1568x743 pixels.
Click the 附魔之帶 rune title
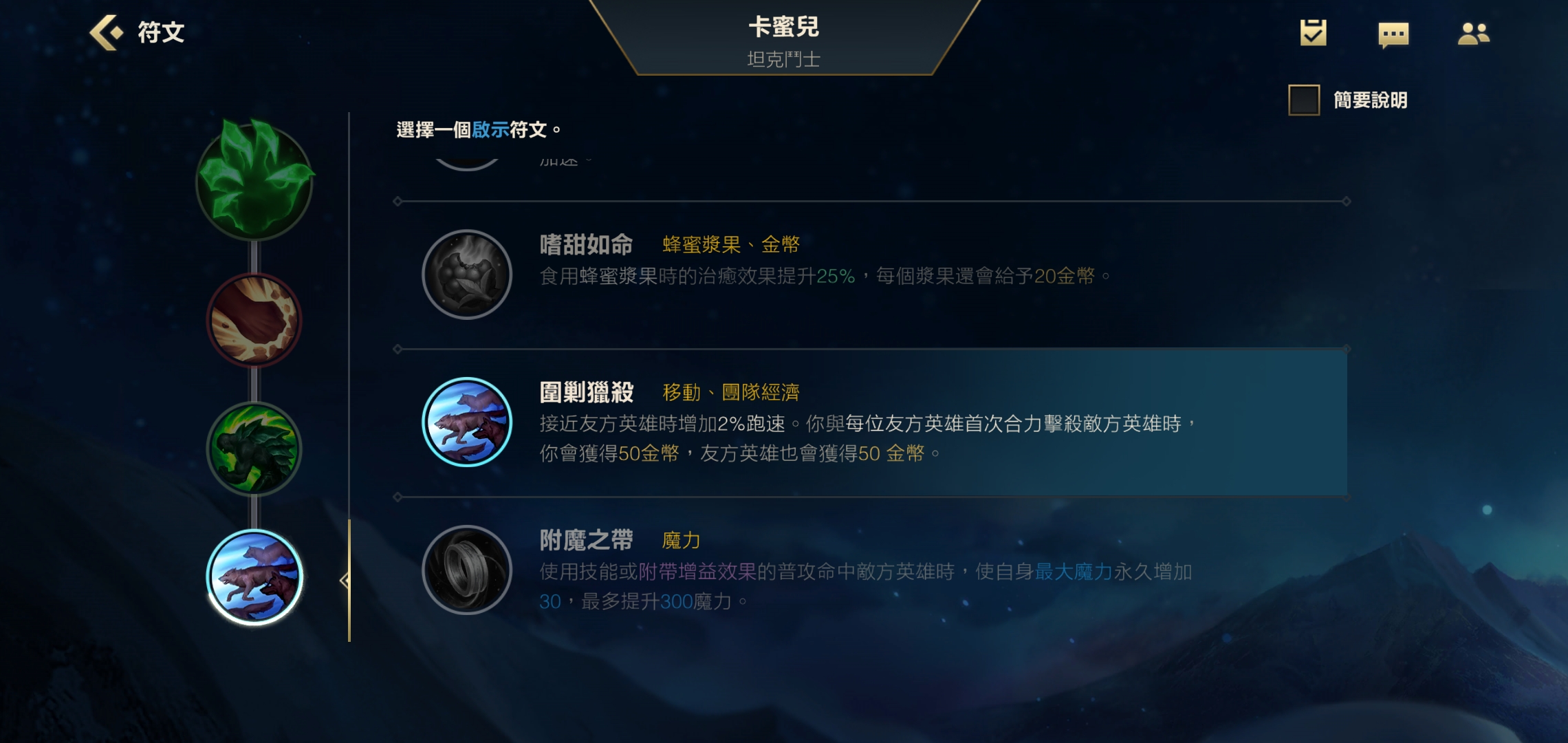[586, 540]
